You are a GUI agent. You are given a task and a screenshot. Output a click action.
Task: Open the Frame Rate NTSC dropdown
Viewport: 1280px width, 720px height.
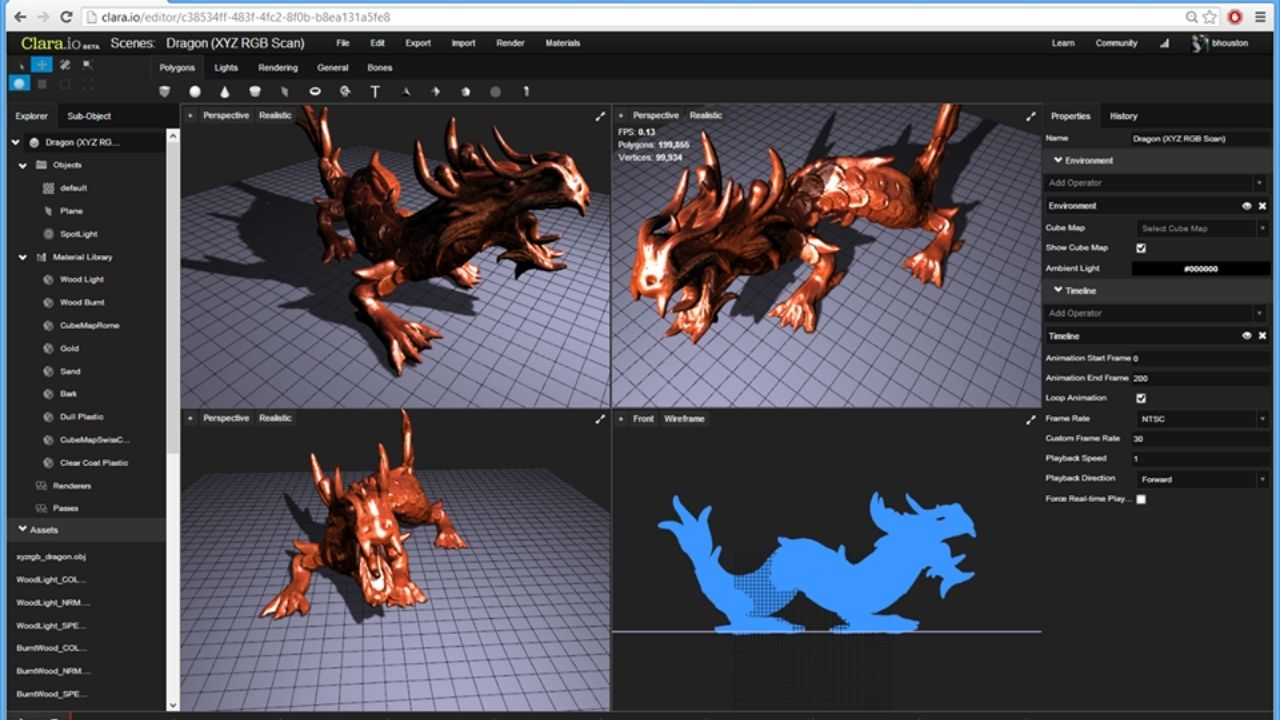pyautogui.click(x=1201, y=419)
